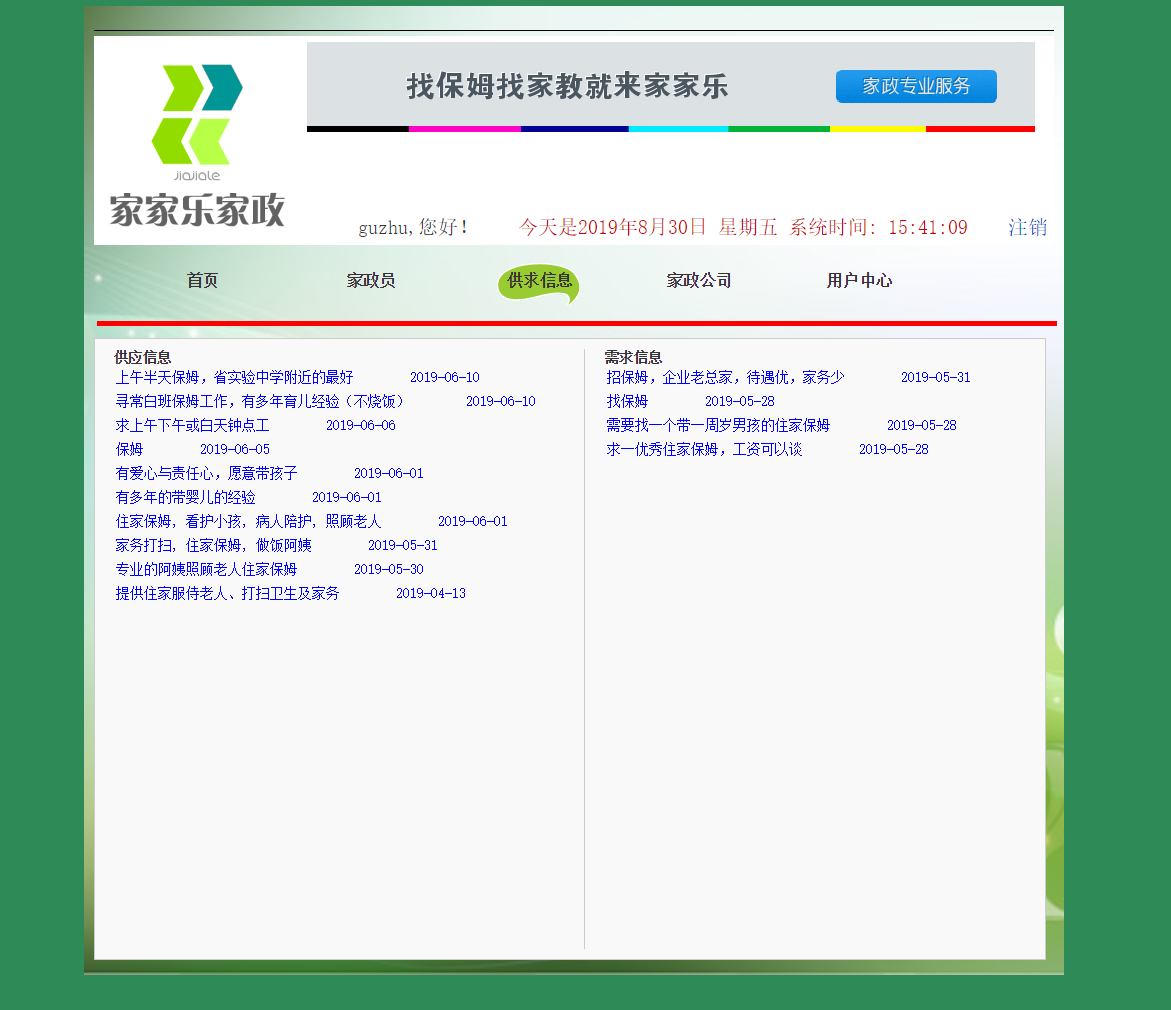Image resolution: width=1171 pixels, height=1010 pixels.
Task: Click the 注销 logout link
Action: [x=1027, y=227]
